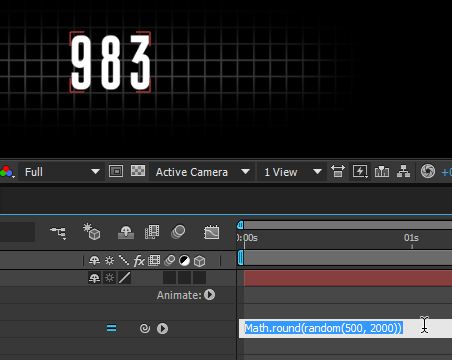Toggle the layer's Continuously Rasterize switch

click(x=109, y=278)
